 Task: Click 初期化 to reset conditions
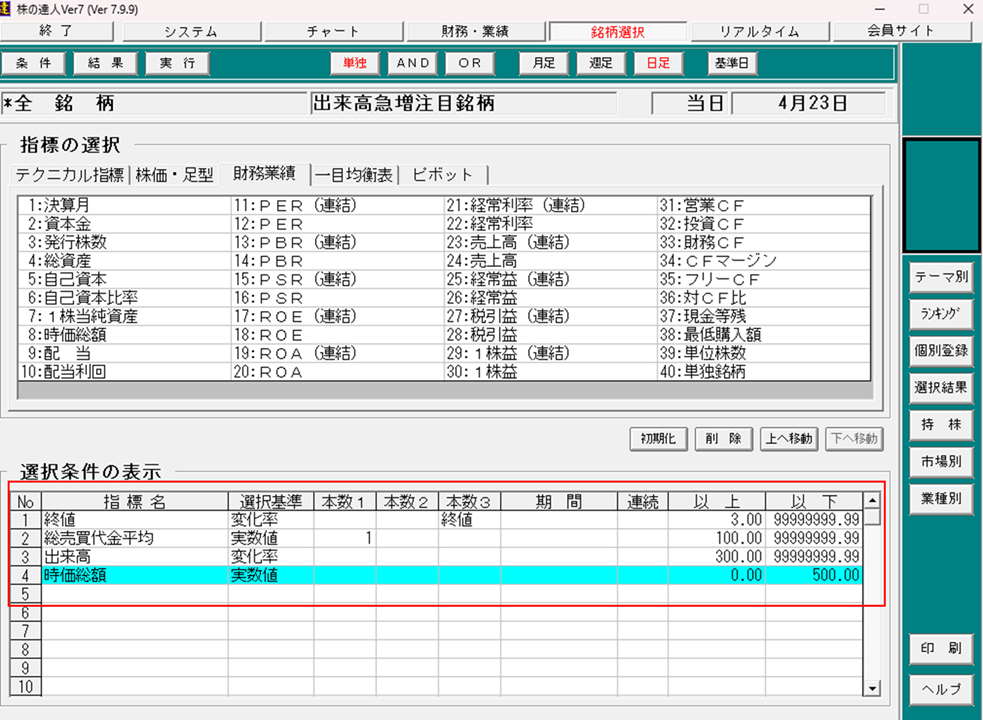[658, 438]
